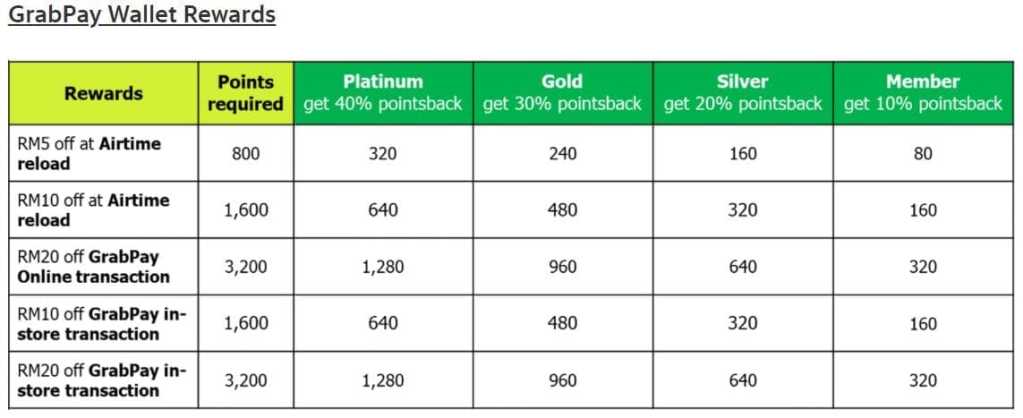Image resolution: width=1023 pixels, height=418 pixels.
Task: Click the Points required column header
Action: [x=244, y=93]
